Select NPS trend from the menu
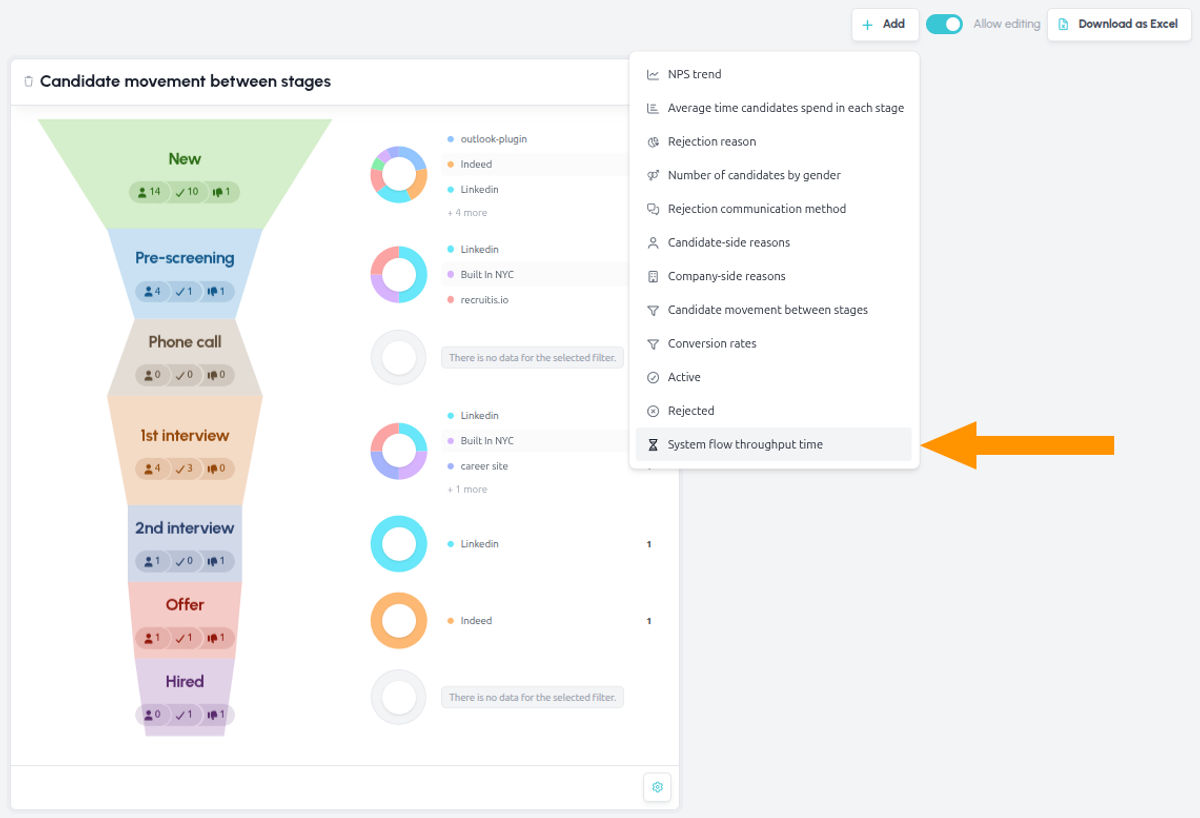This screenshot has width=1200, height=818. click(x=774, y=74)
